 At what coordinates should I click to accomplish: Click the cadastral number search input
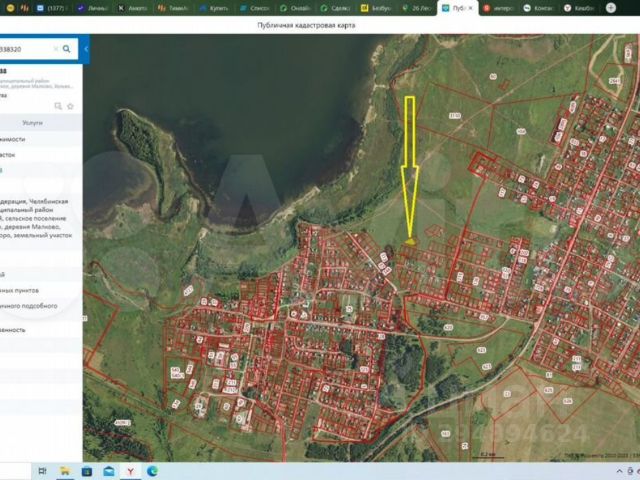coord(25,48)
